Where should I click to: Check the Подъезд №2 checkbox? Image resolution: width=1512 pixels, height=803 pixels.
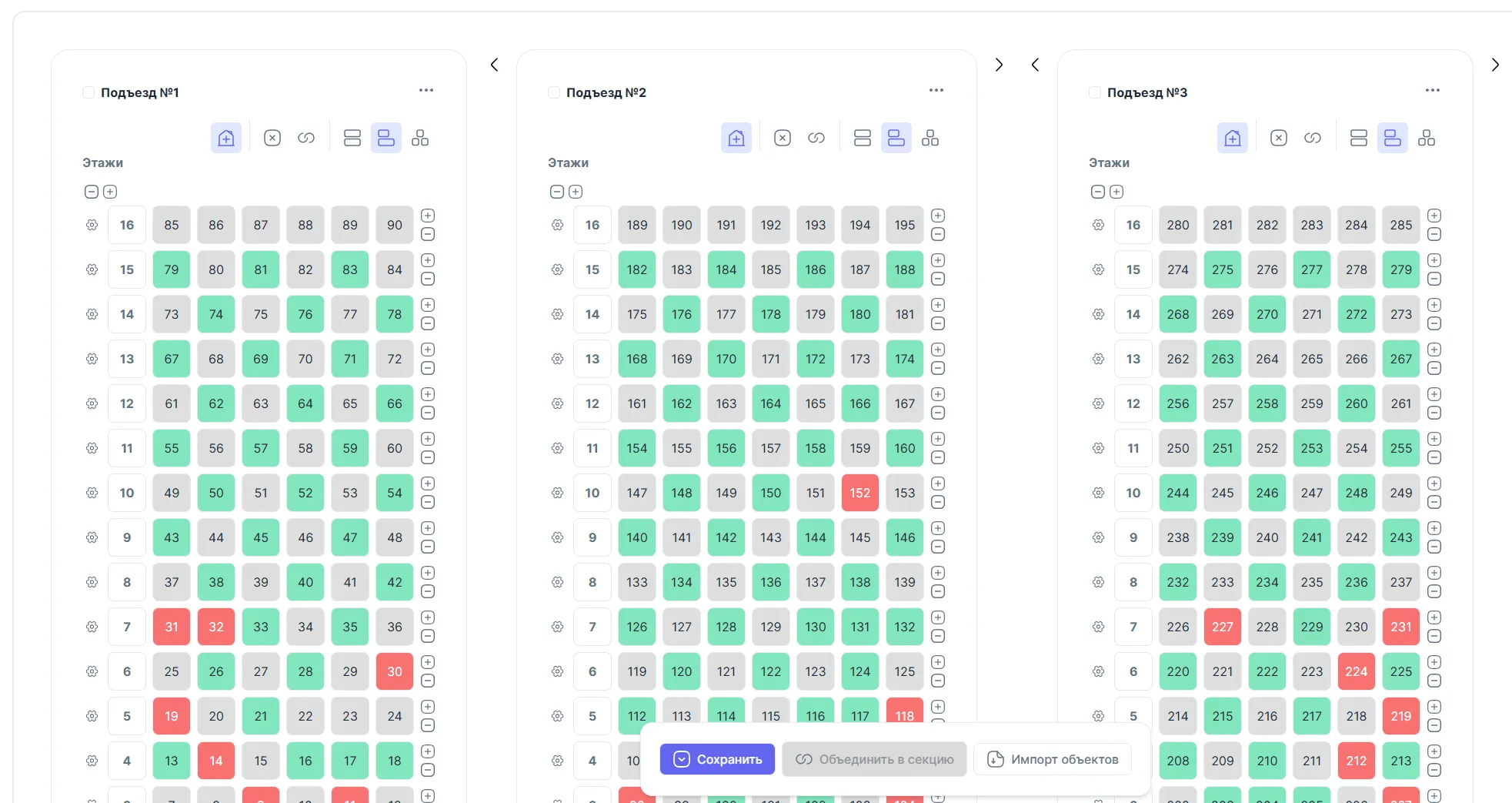click(554, 92)
